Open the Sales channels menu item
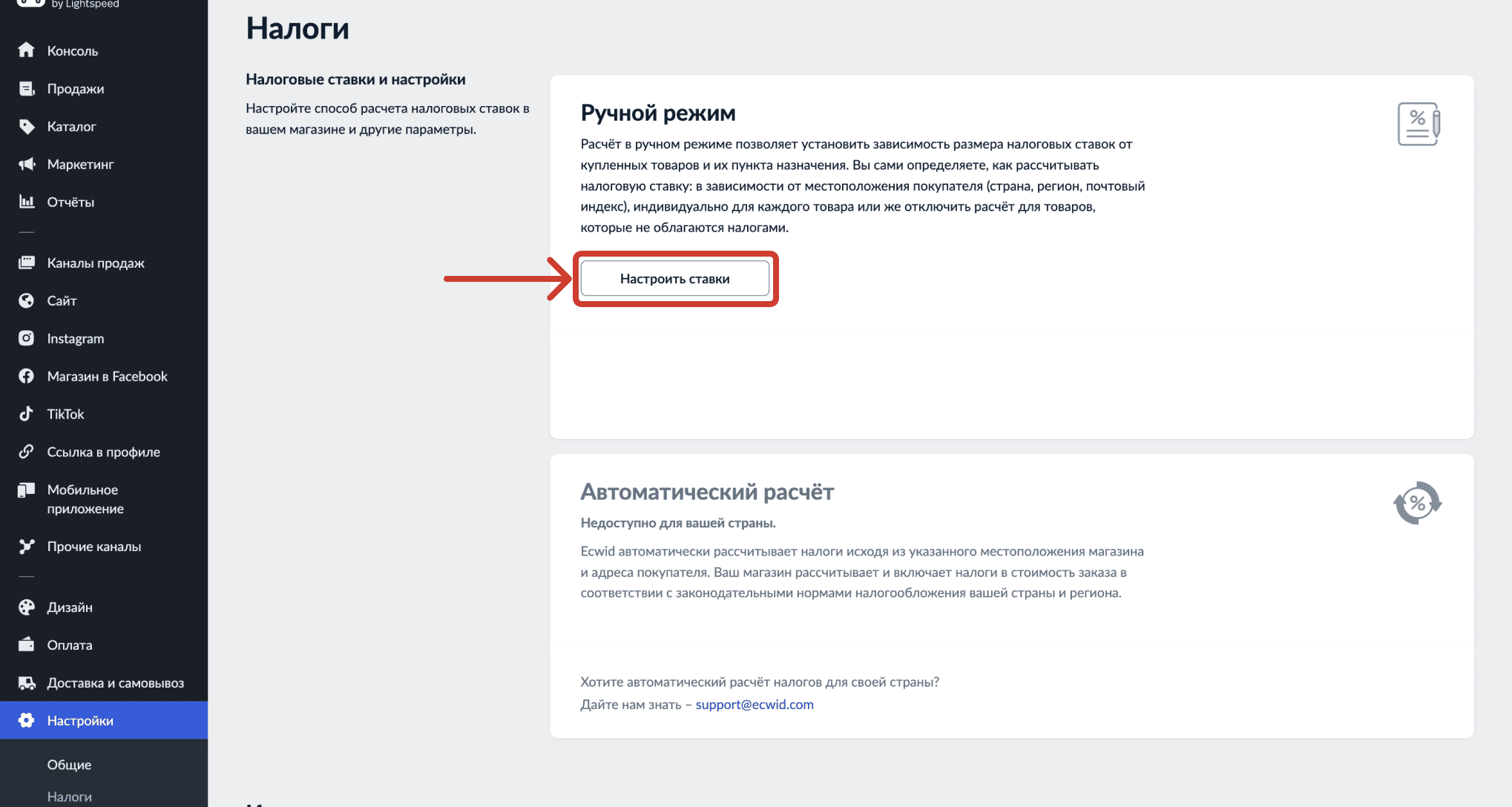1512x807 pixels. click(x=95, y=263)
